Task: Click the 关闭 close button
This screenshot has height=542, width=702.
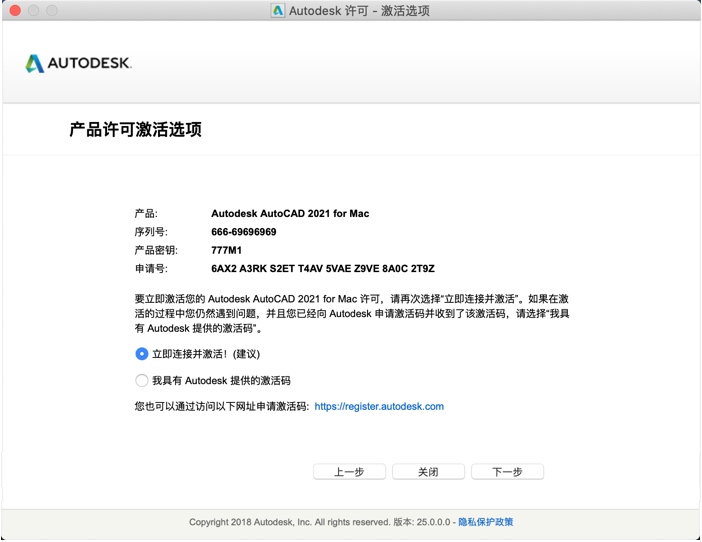Action: (x=428, y=472)
